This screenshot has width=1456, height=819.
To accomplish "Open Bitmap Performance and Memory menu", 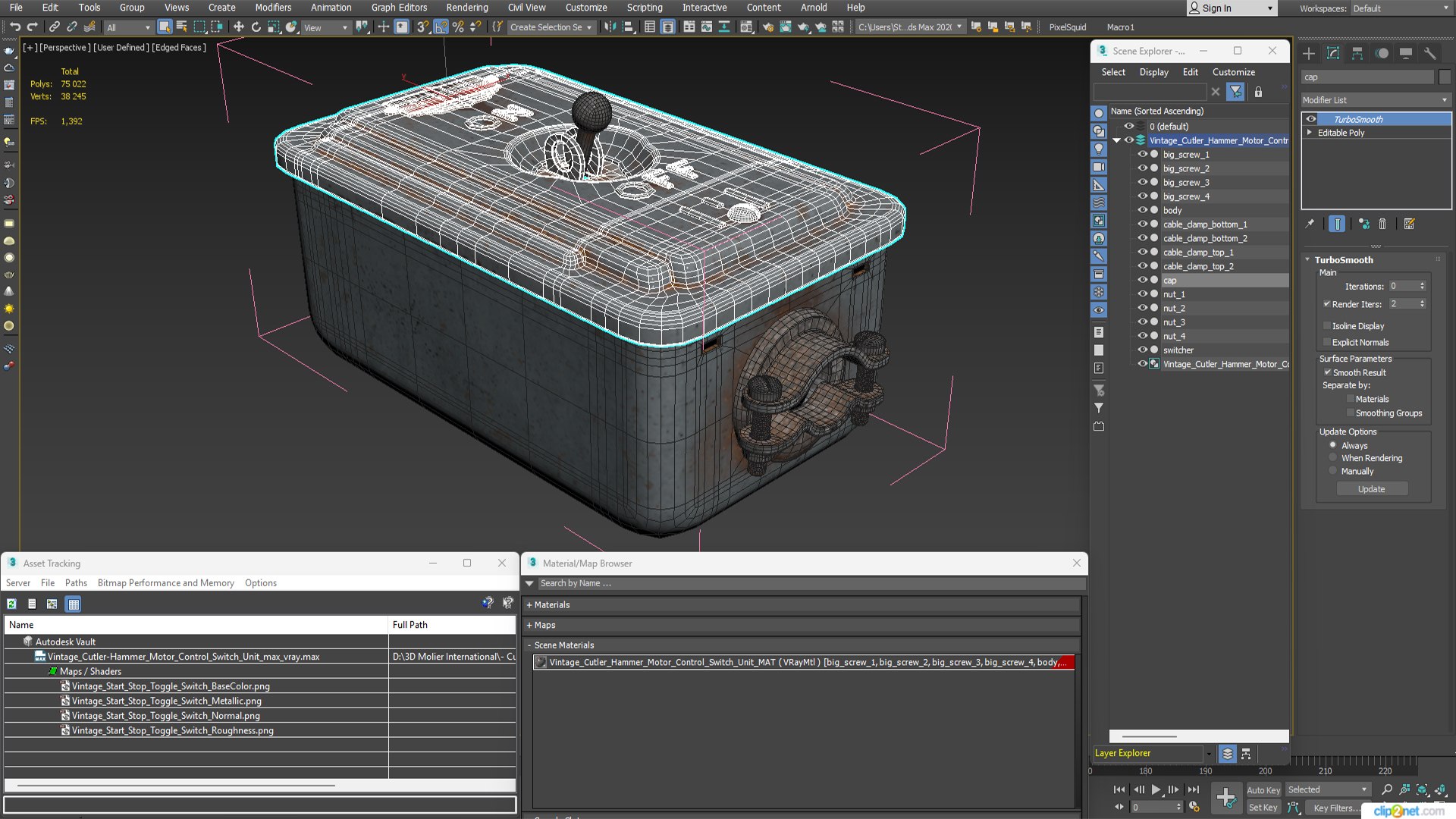I will tap(165, 583).
